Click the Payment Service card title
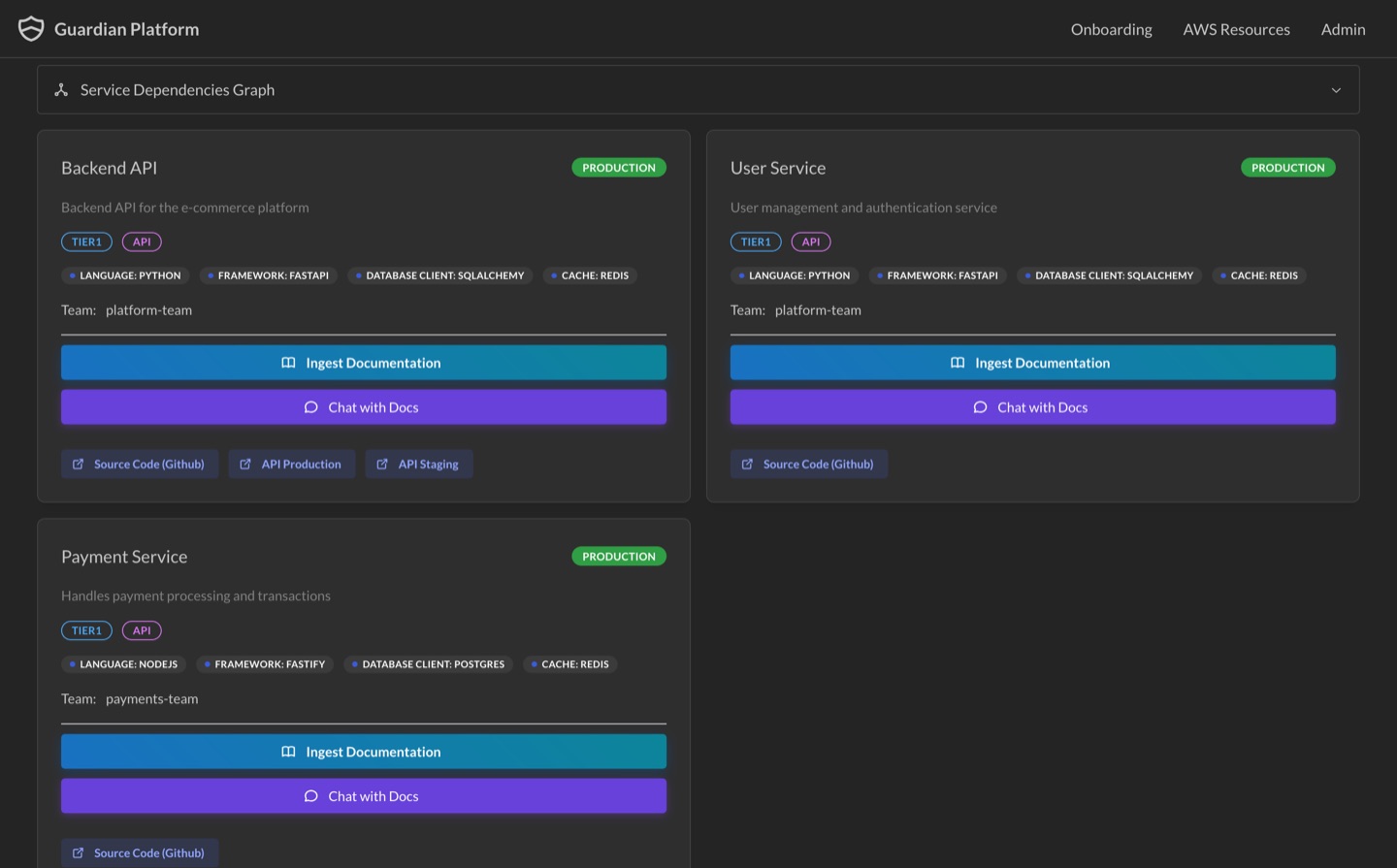This screenshot has width=1397, height=868. pyautogui.click(x=124, y=557)
